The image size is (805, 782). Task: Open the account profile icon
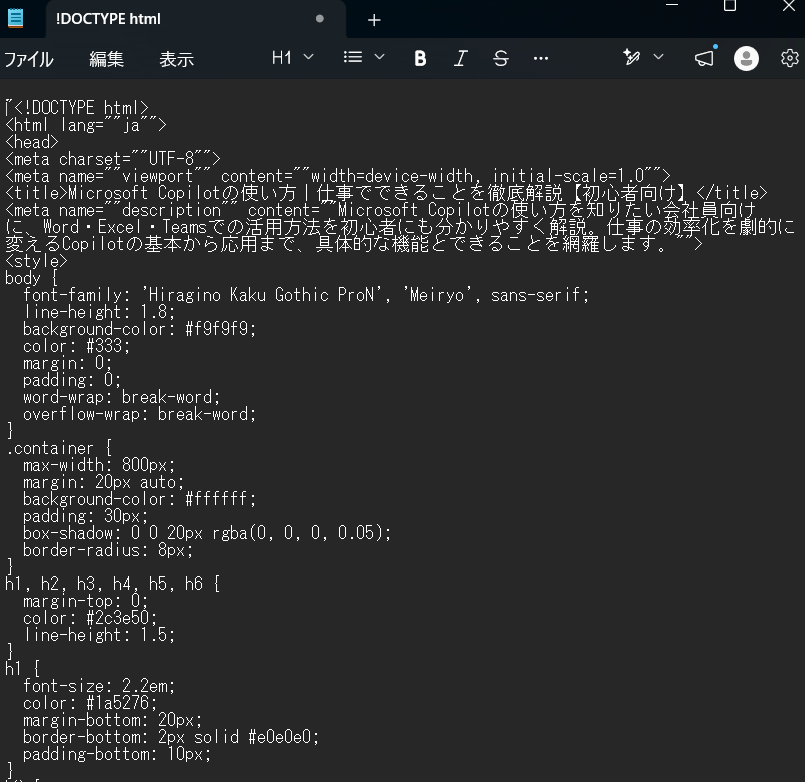(x=746, y=58)
